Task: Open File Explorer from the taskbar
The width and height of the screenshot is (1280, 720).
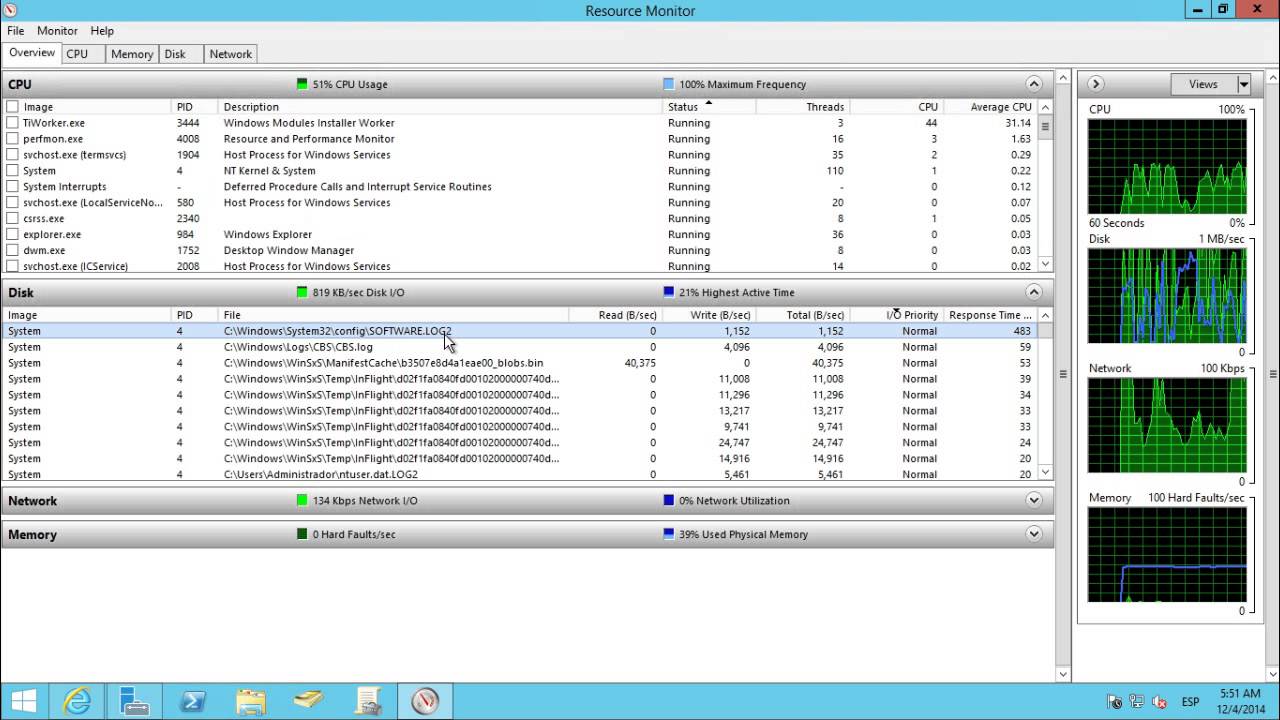Action: (x=250, y=701)
